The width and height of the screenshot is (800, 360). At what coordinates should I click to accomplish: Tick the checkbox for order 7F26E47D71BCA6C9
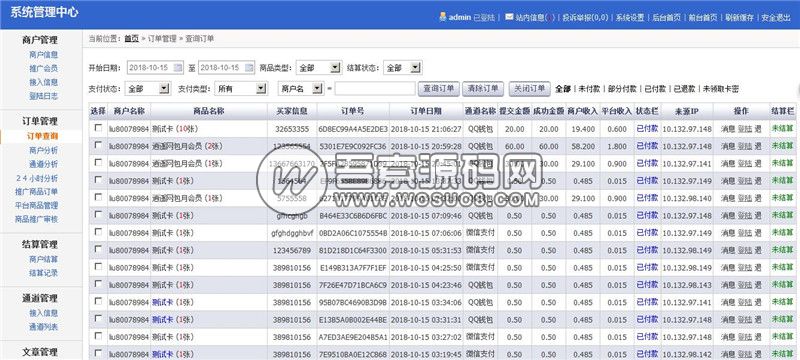point(98,284)
